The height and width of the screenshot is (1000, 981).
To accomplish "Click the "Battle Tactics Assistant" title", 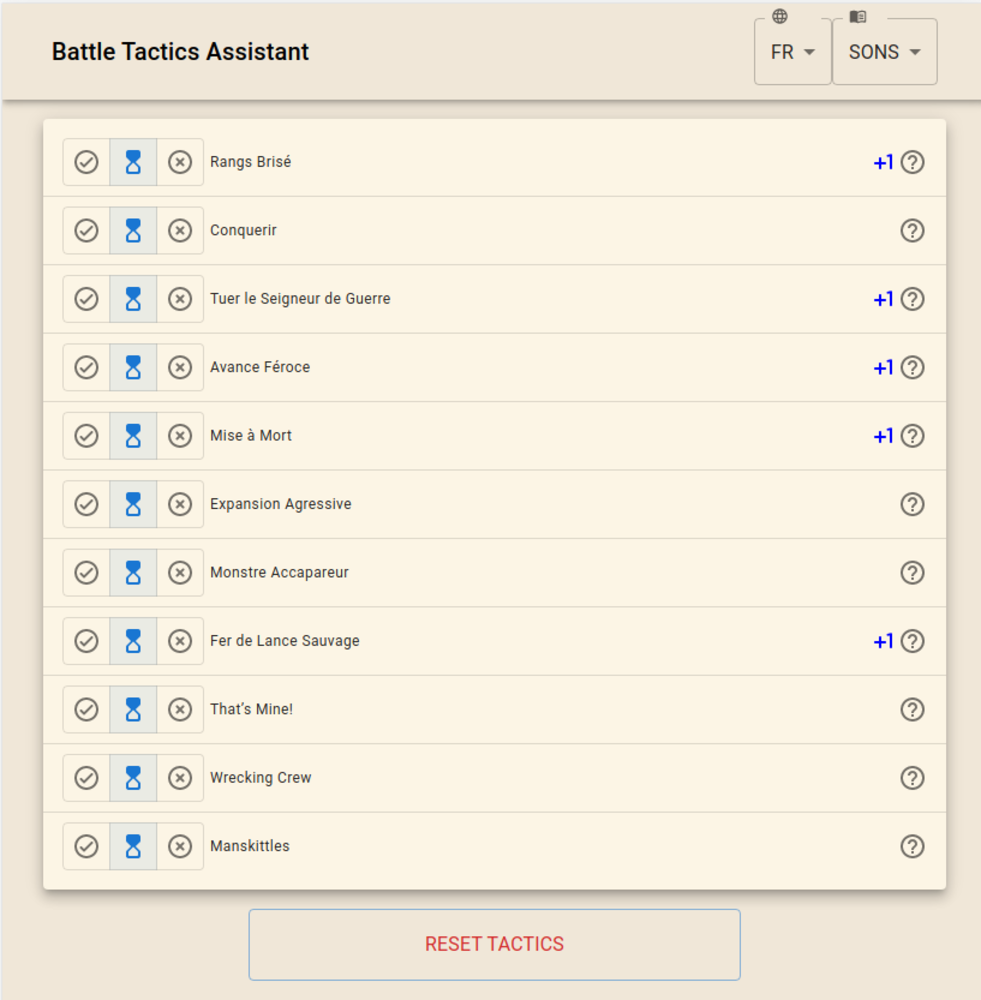I will point(180,52).
